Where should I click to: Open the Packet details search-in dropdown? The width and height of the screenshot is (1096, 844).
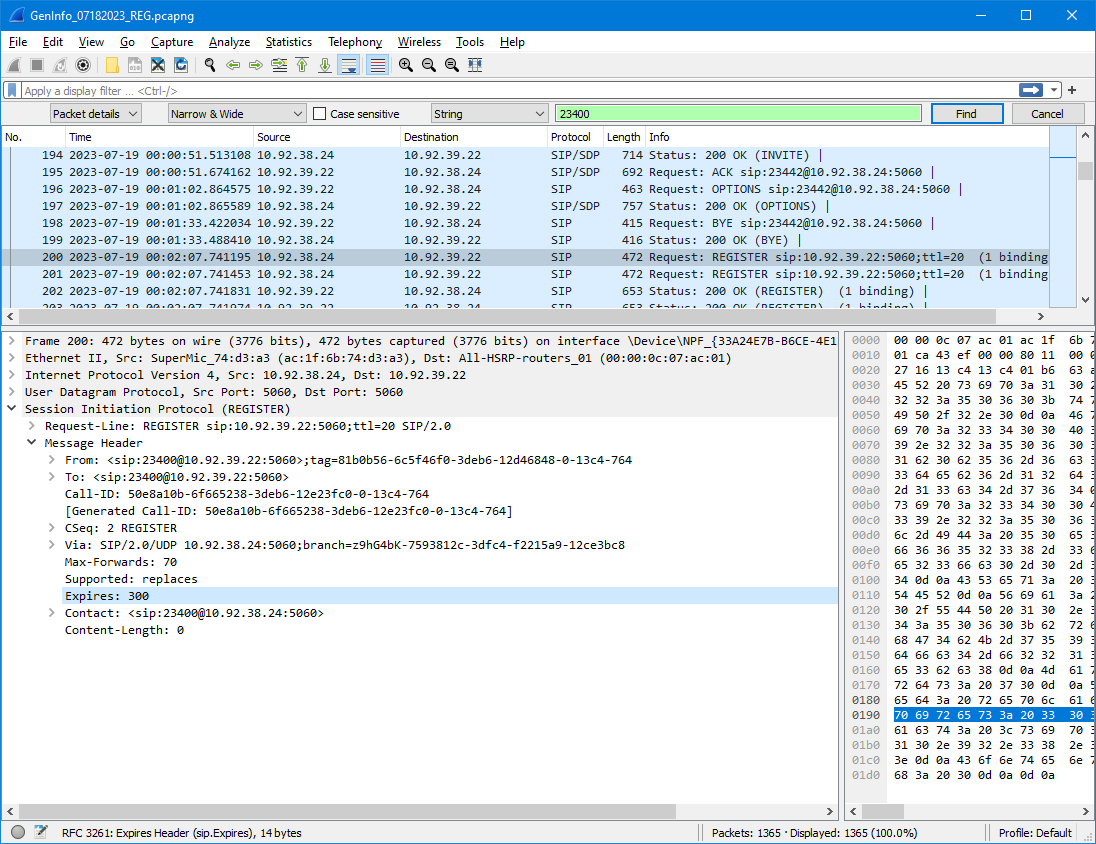coord(96,114)
